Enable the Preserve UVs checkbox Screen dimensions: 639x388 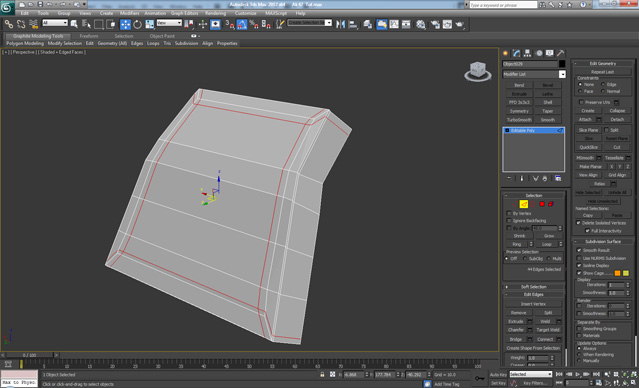tap(581, 102)
